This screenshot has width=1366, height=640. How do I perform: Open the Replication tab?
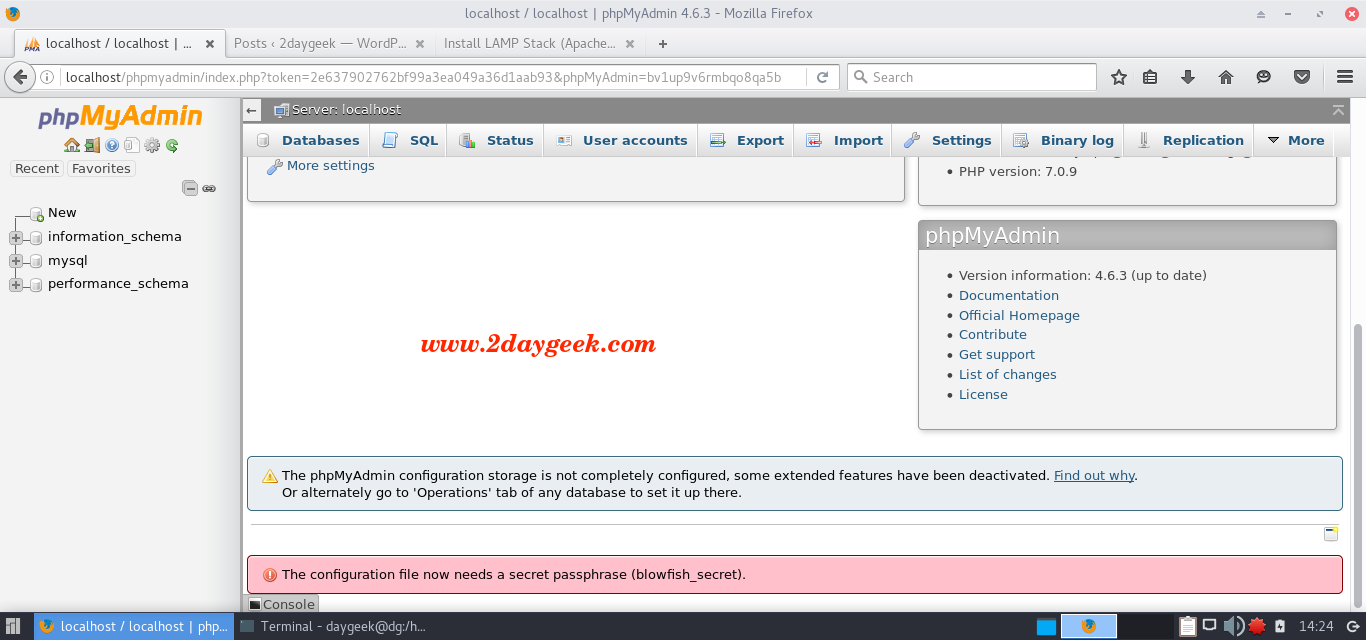[1189, 140]
